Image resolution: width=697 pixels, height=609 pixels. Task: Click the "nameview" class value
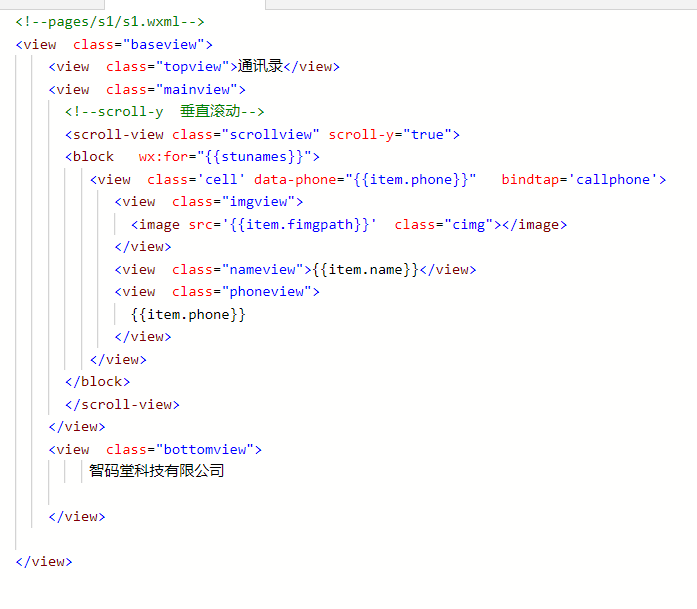(x=262, y=269)
